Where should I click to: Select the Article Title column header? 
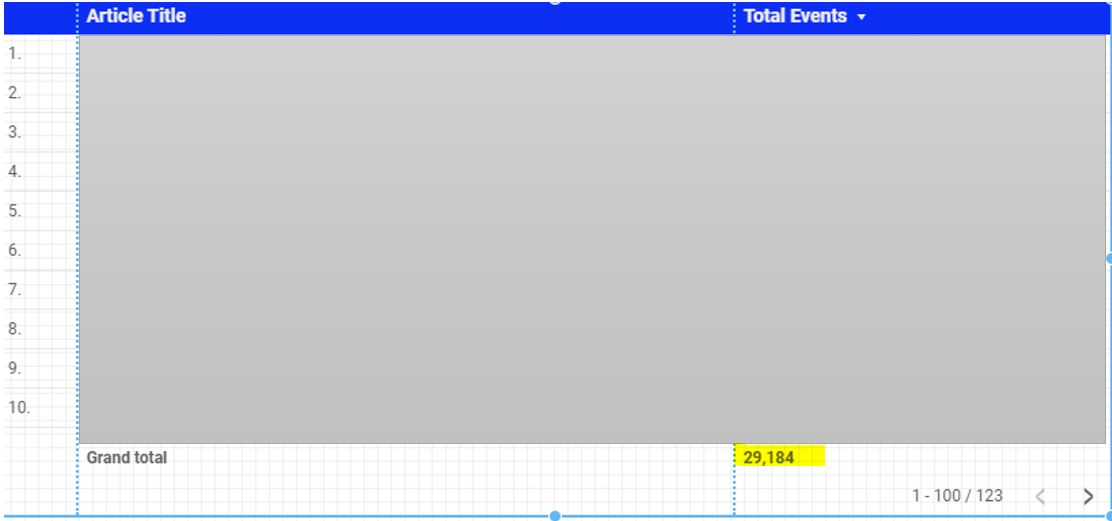point(136,16)
